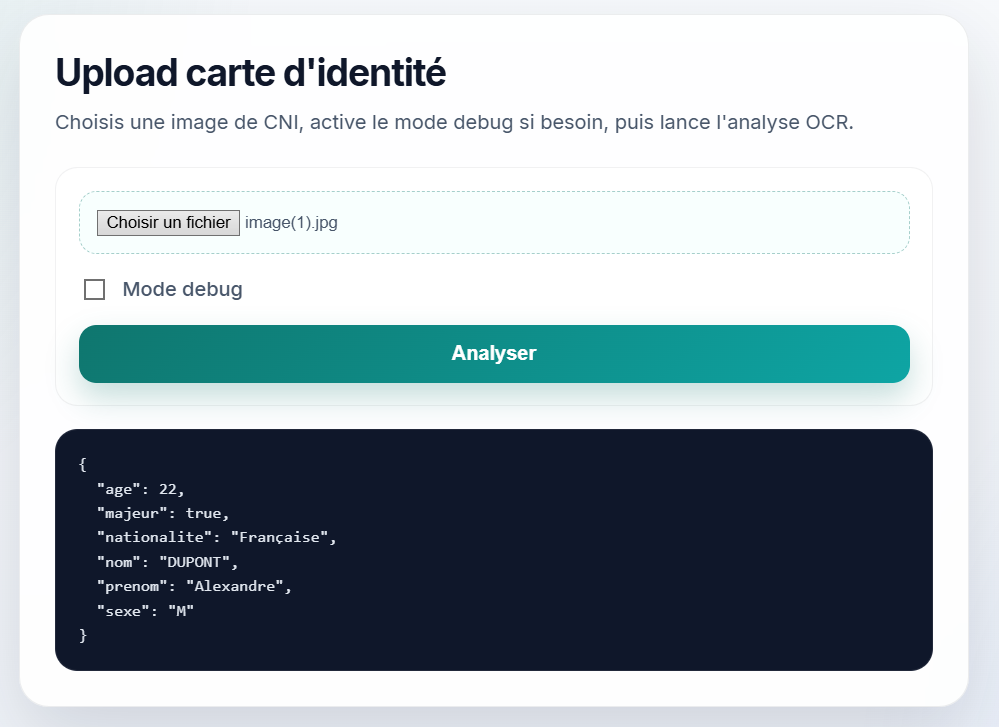The image size is (999, 727).
Task: Click the closing brace of the JSON
Action: click(83, 634)
